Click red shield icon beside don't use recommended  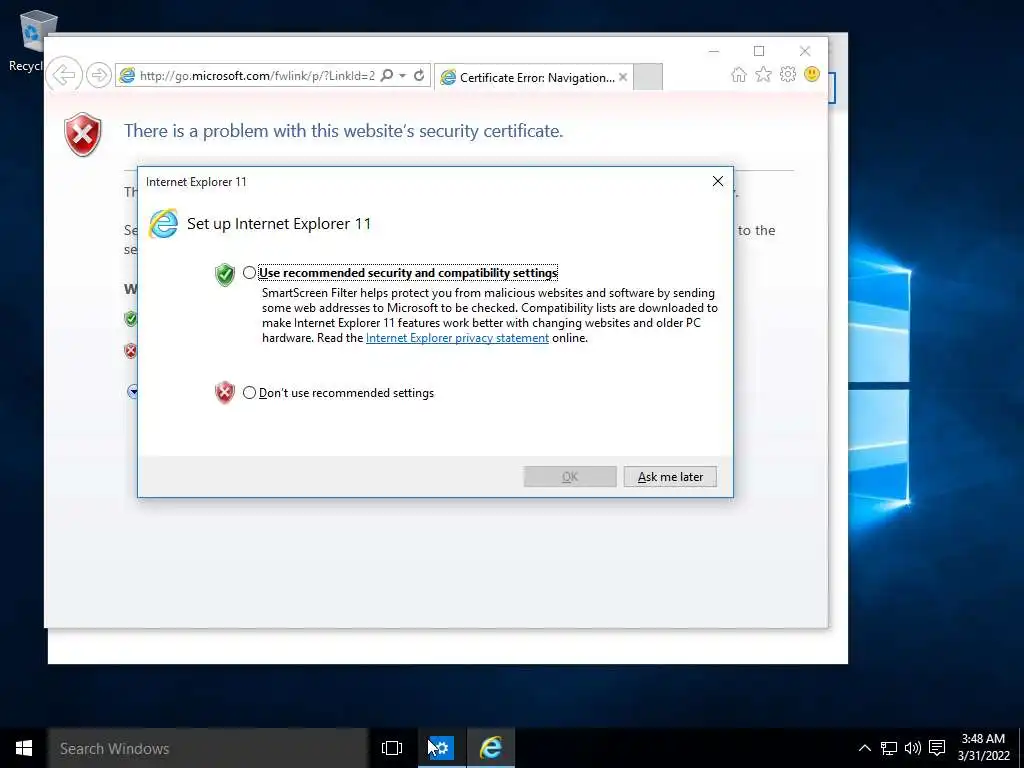pyautogui.click(x=225, y=392)
